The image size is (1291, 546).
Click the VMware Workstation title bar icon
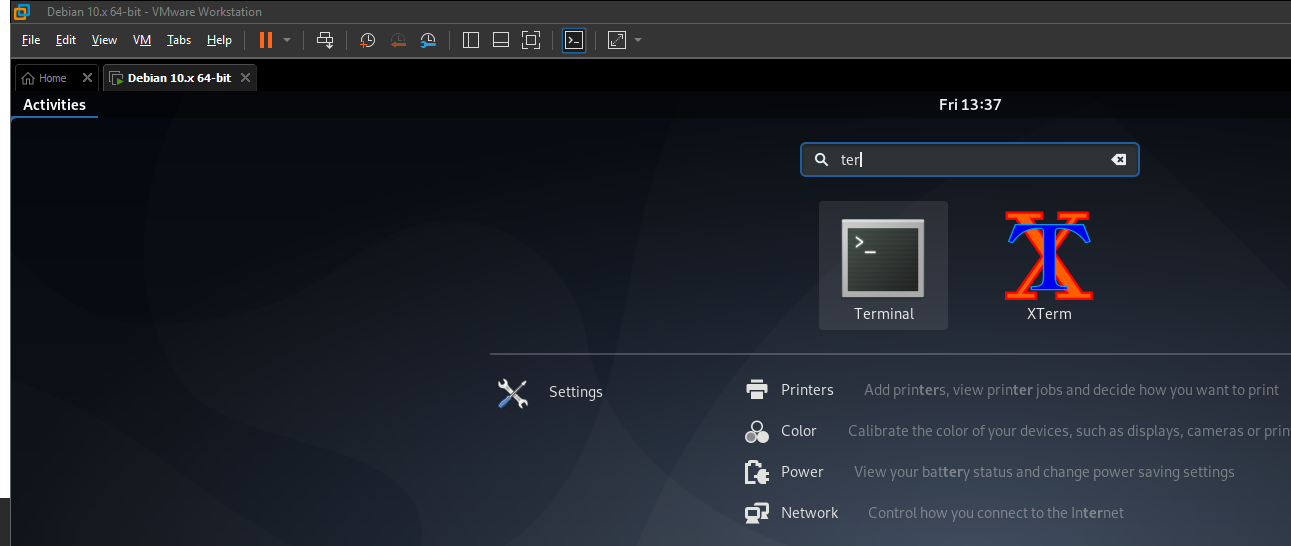point(23,12)
